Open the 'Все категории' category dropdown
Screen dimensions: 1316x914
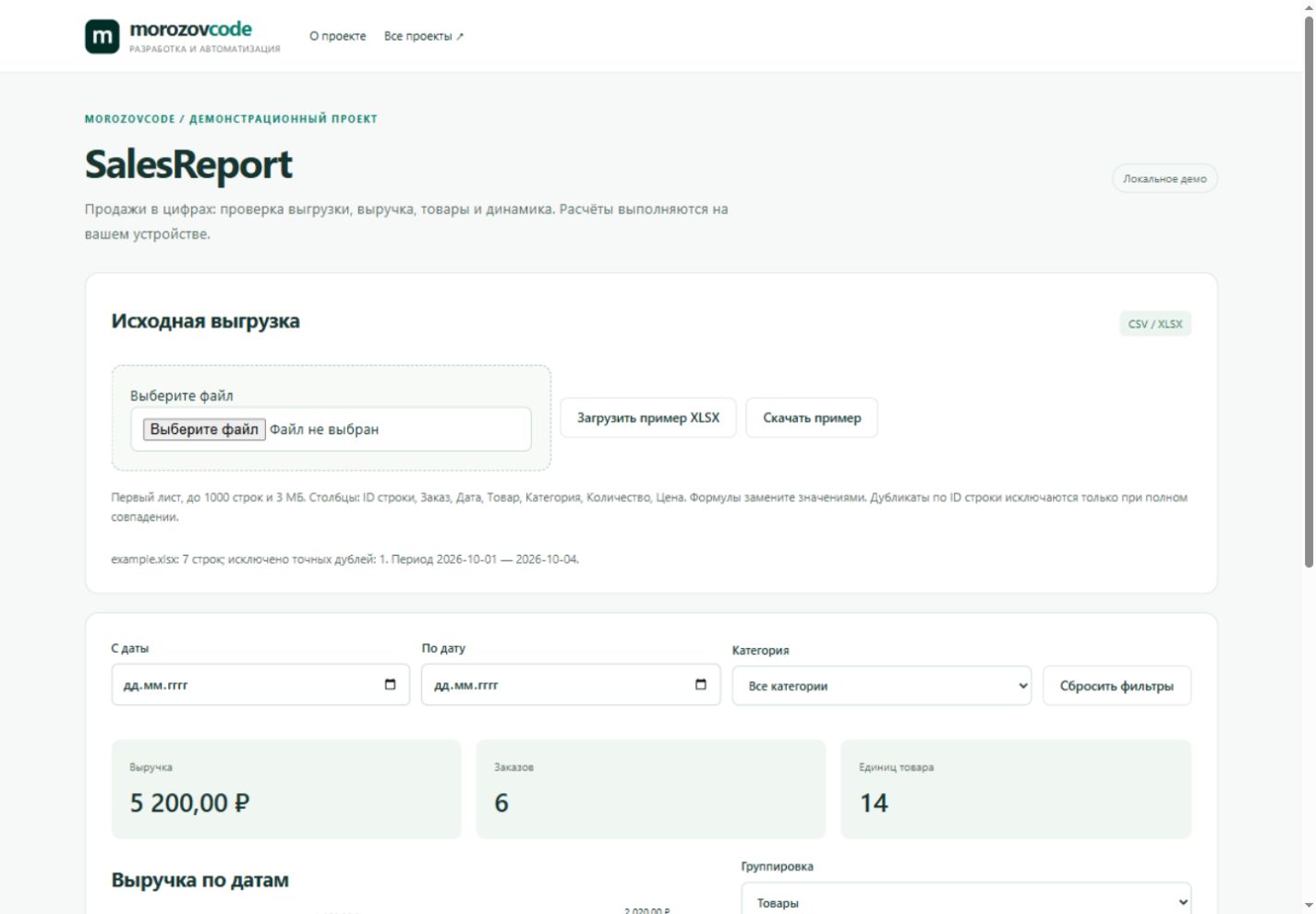882,686
